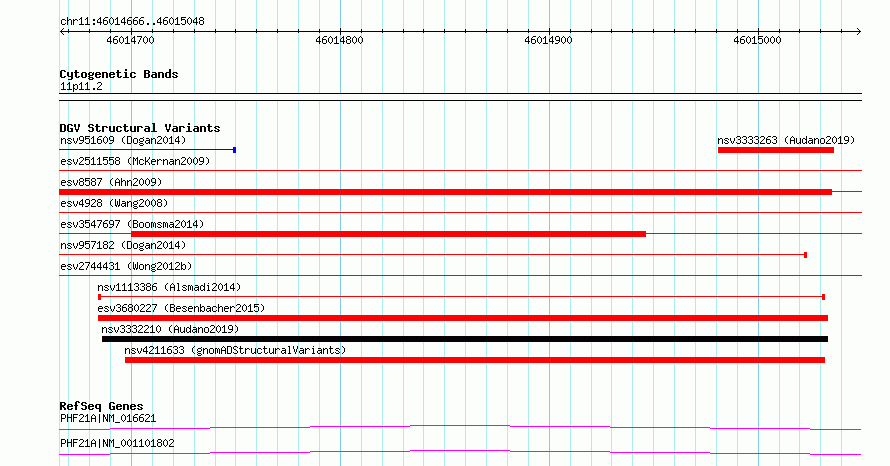Click the esv8587 (Ahn2009) label

coord(111,182)
